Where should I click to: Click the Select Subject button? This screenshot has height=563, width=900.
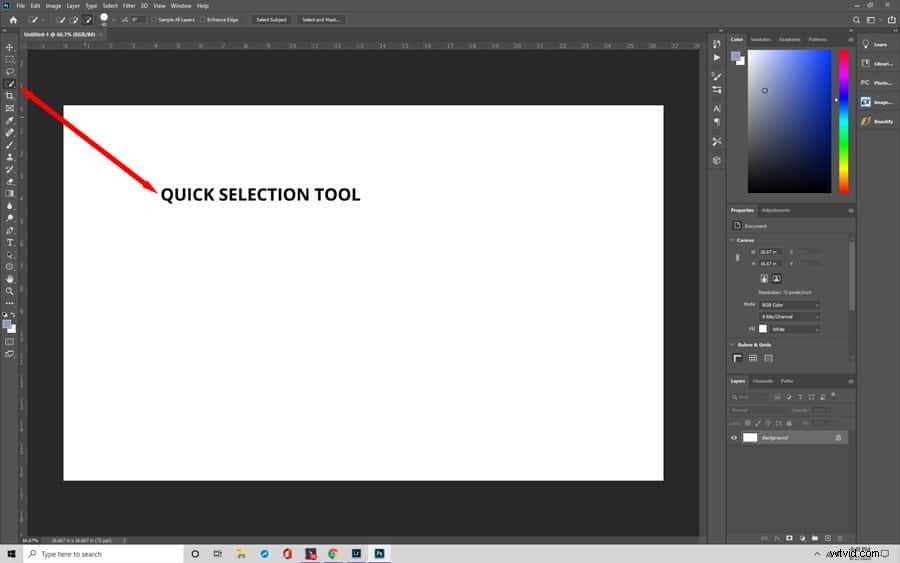coord(271,20)
